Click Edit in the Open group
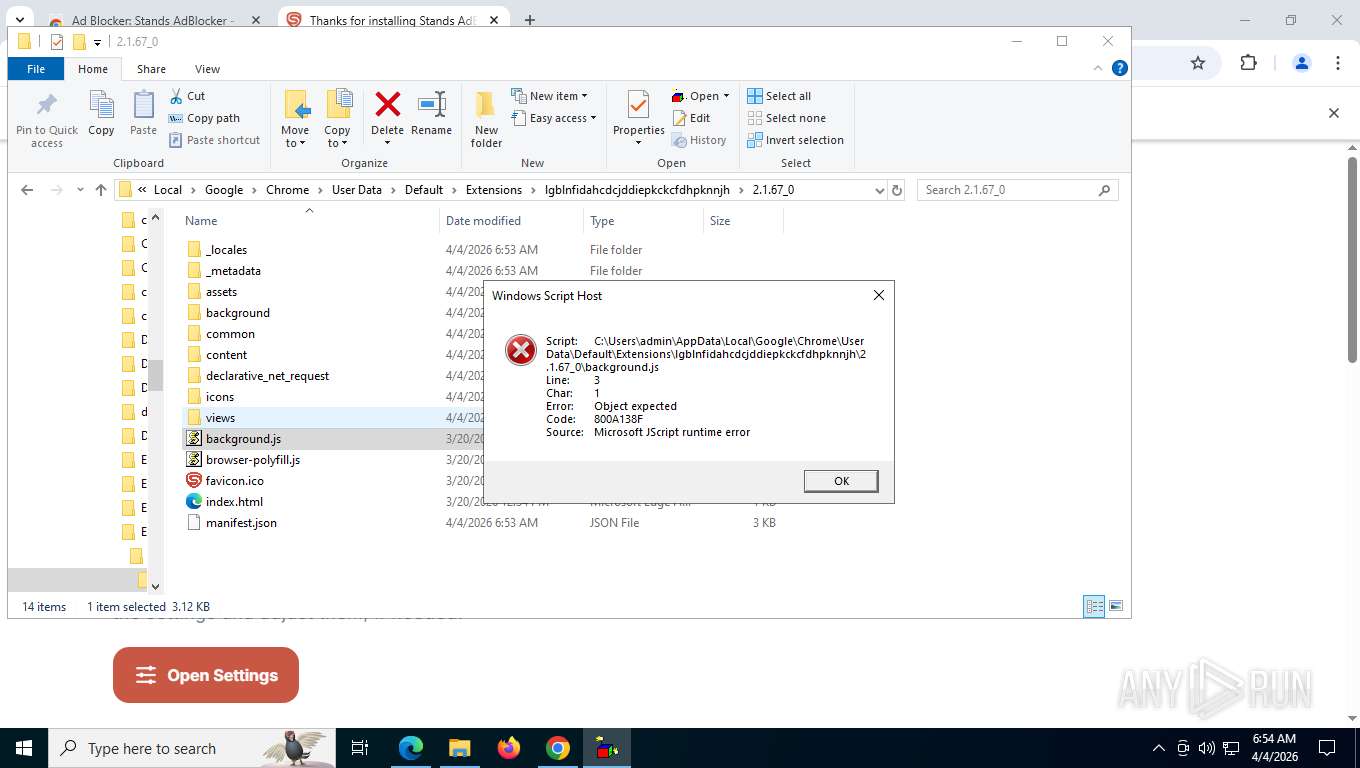1360x768 pixels. click(x=690, y=118)
